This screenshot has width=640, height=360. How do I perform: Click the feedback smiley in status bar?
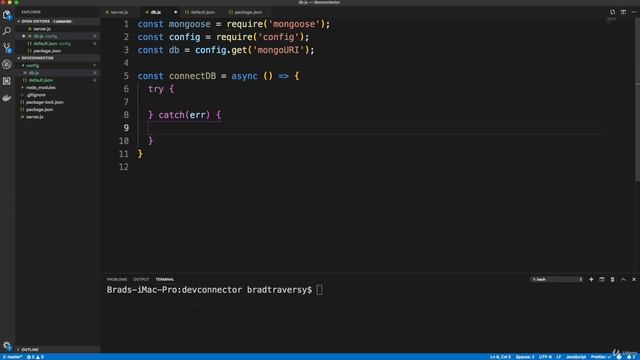(x=619, y=357)
